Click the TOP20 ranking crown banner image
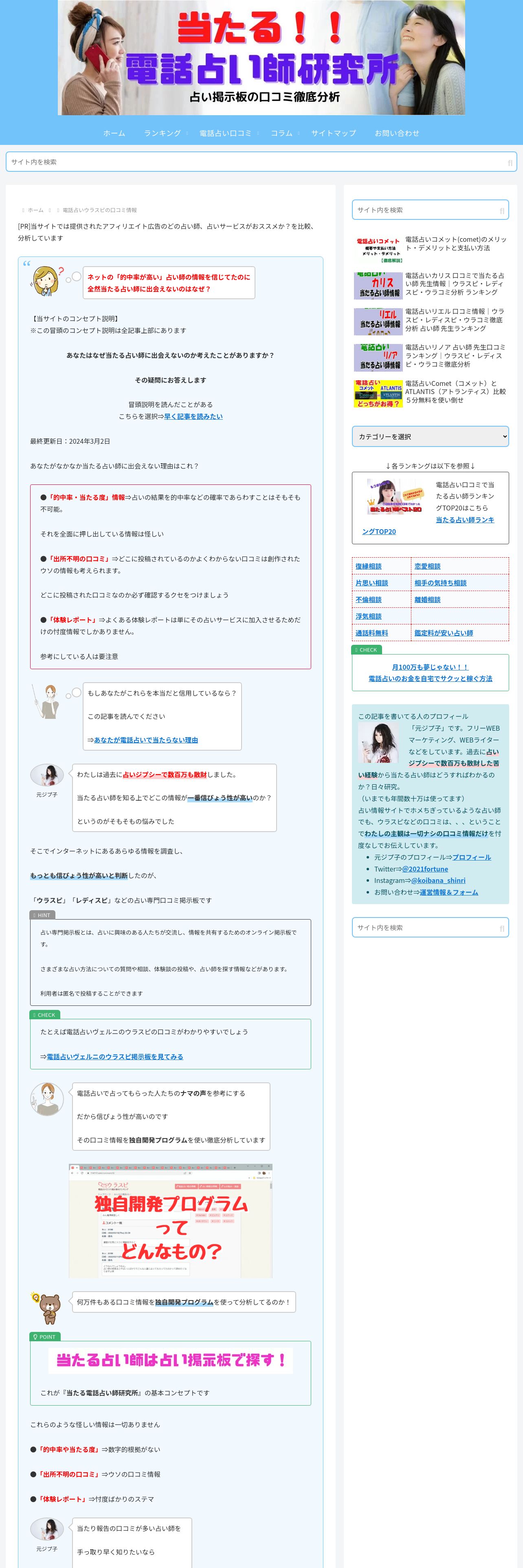This screenshot has width=523, height=1568. pyautogui.click(x=395, y=496)
